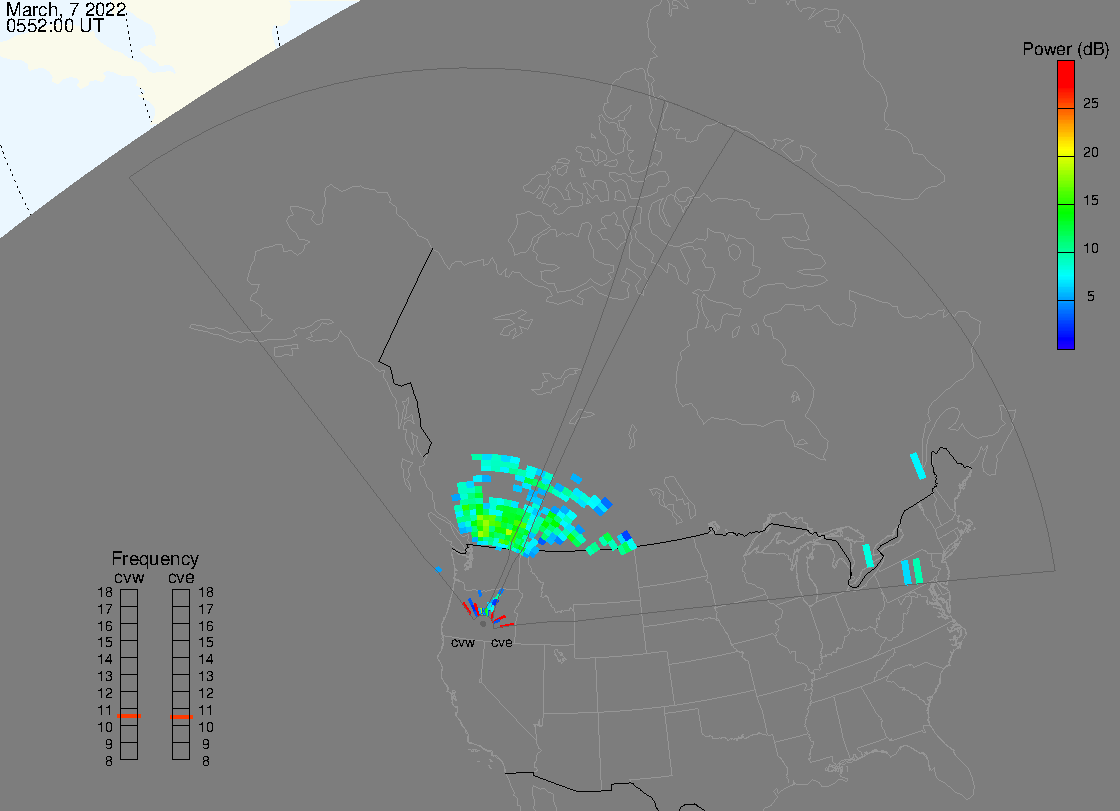Click the 12 label right of the cve scale
1120x811 pixels.
[206, 693]
